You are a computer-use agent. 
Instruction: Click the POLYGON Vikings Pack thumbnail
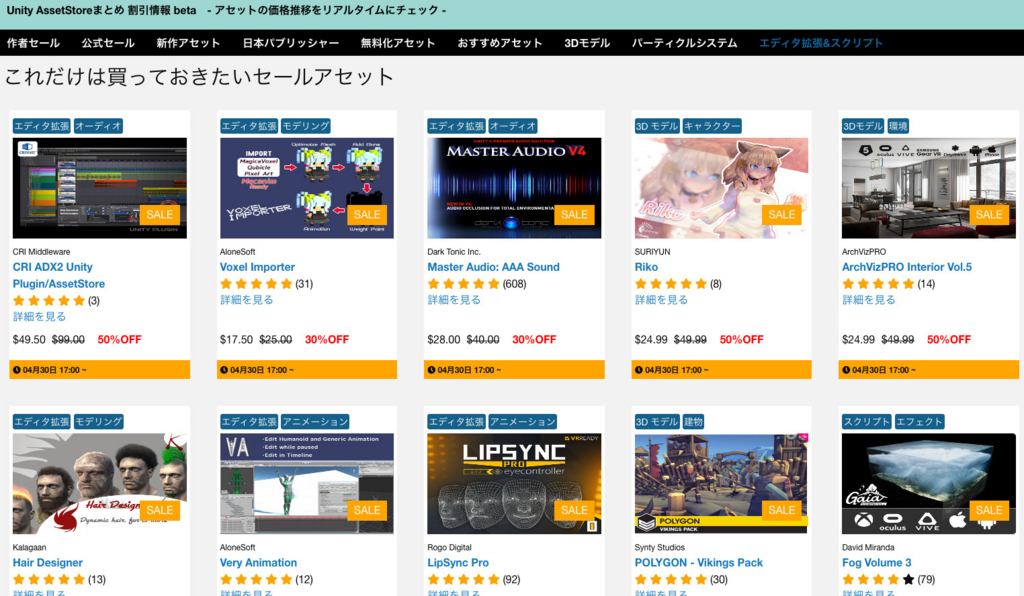[721, 484]
